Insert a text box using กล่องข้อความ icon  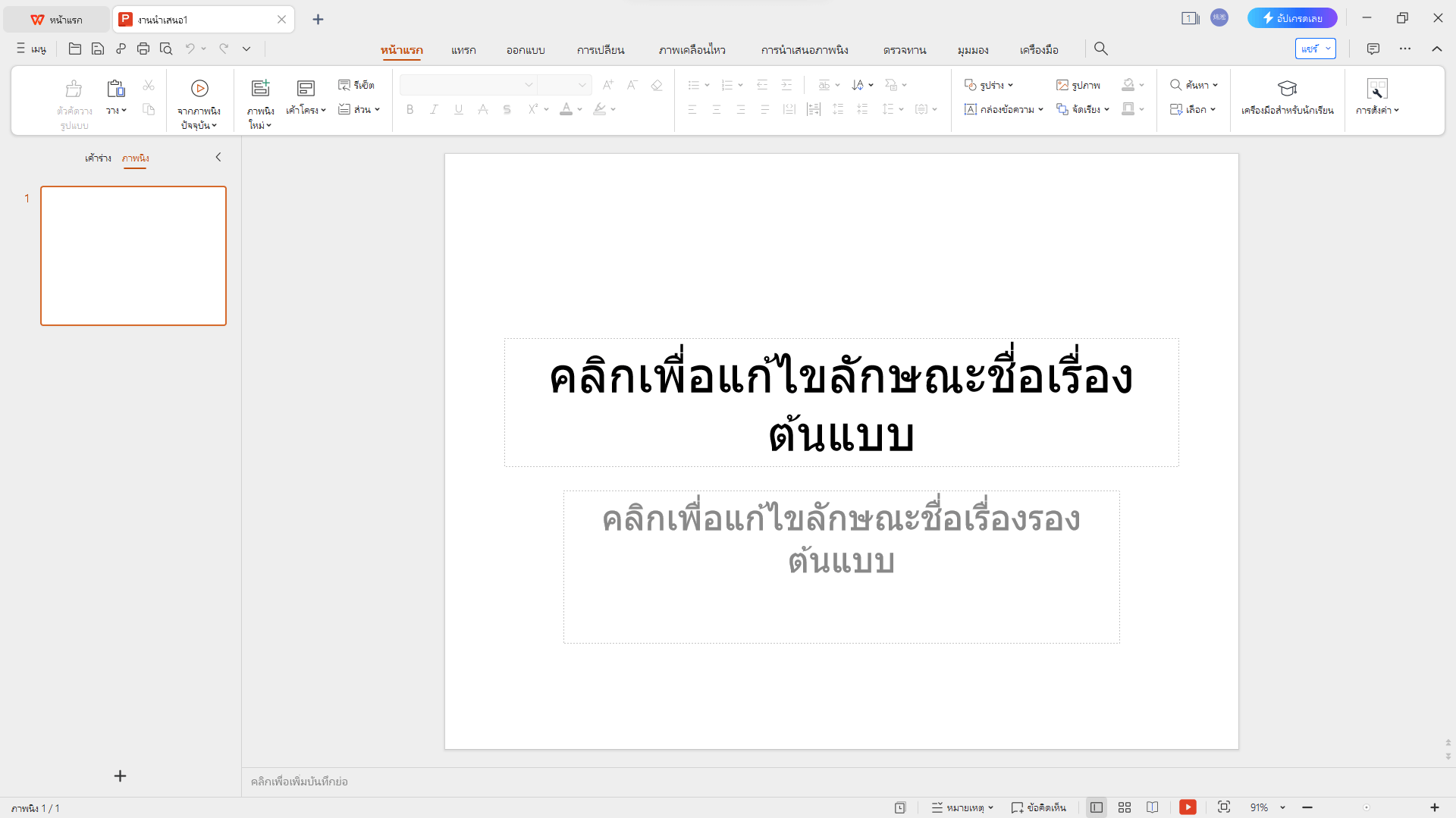click(999, 109)
